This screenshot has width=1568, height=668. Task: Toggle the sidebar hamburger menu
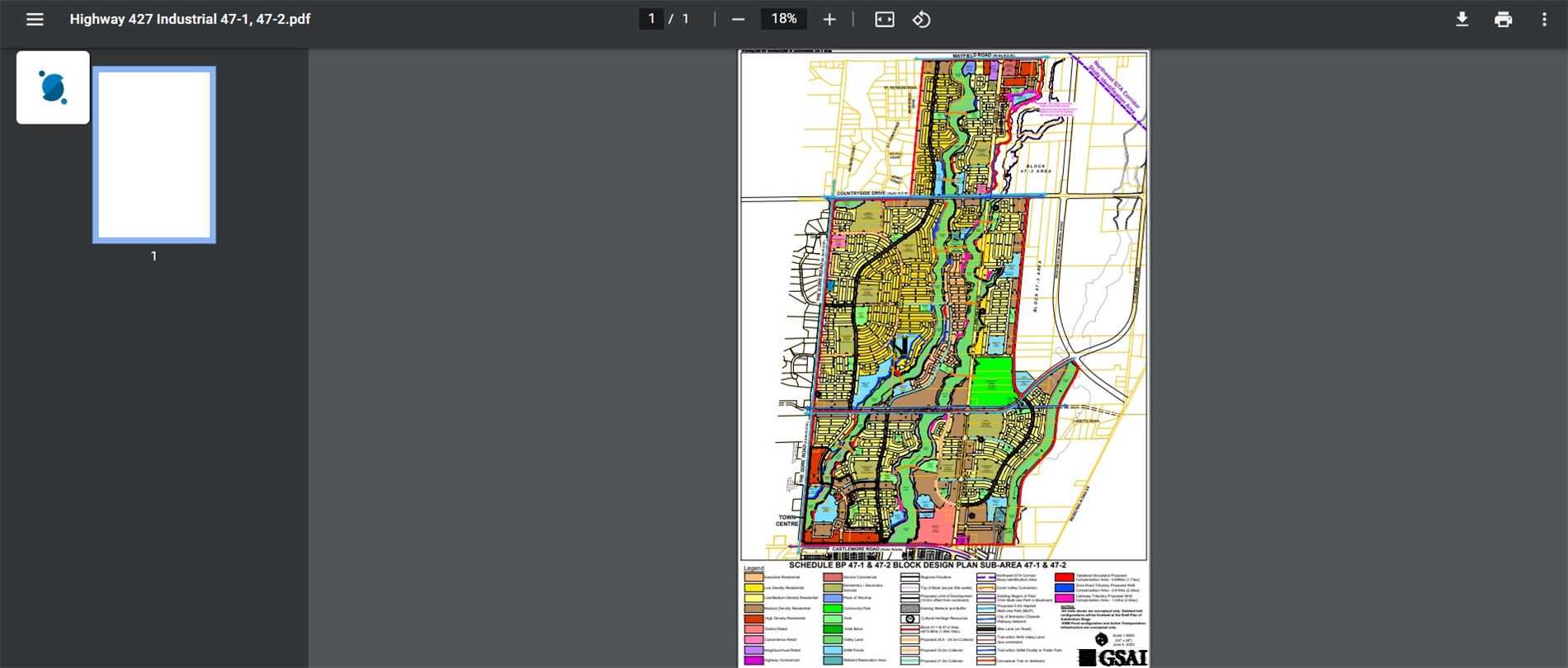[35, 19]
